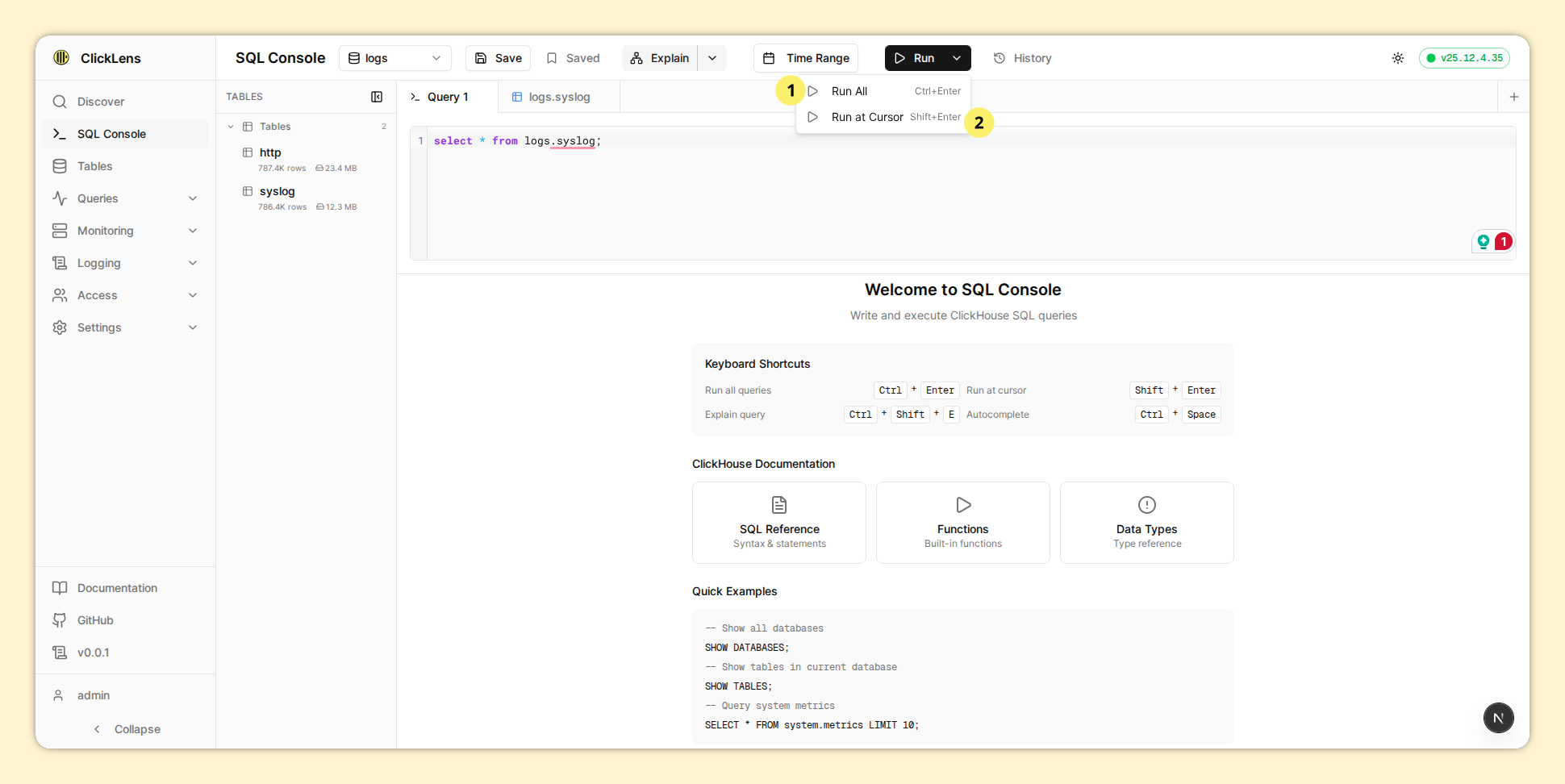
Task: Click the plus icon to add query tab
Action: click(1513, 97)
